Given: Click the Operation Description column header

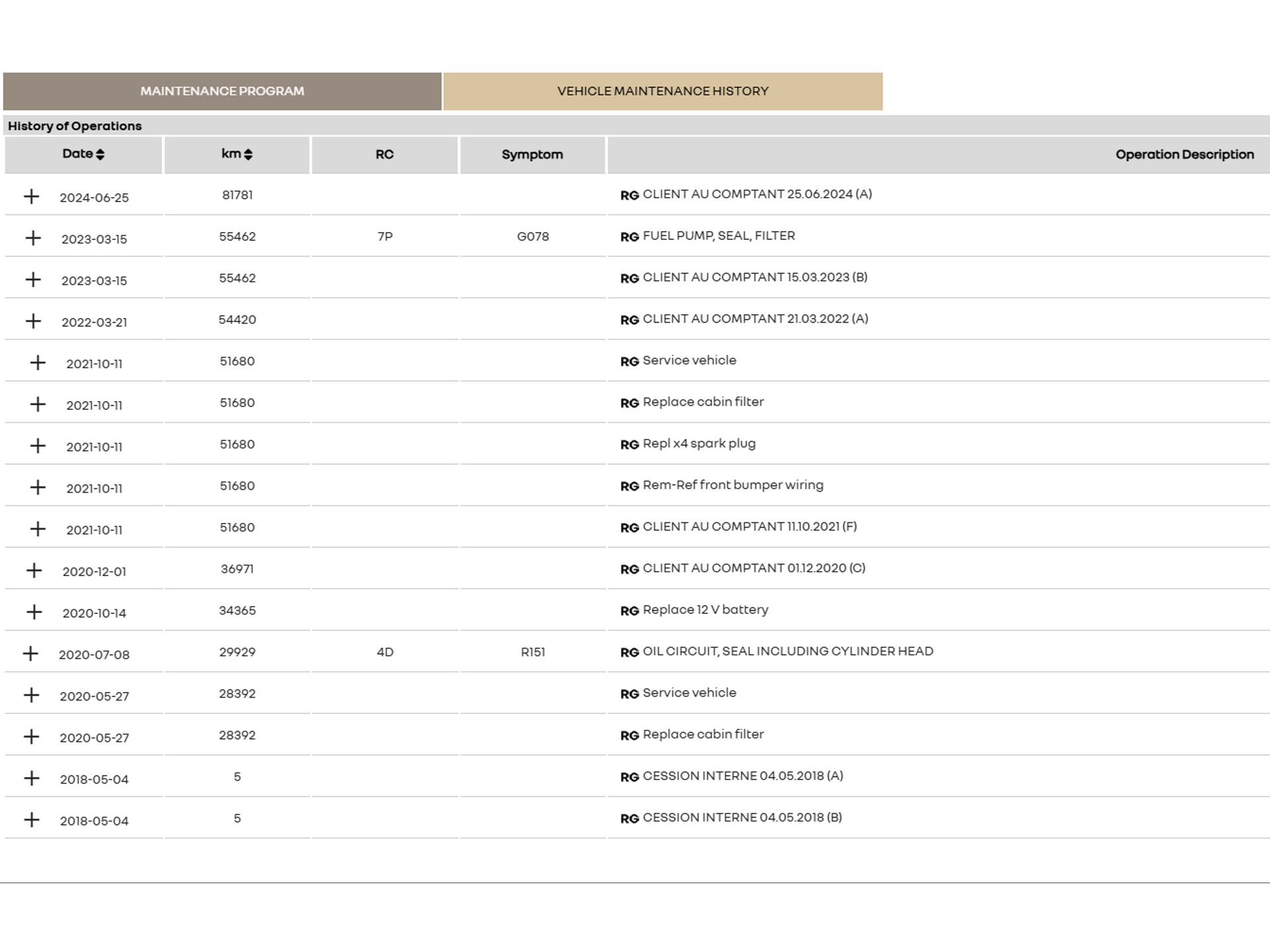Looking at the screenshot, I should (x=1184, y=155).
